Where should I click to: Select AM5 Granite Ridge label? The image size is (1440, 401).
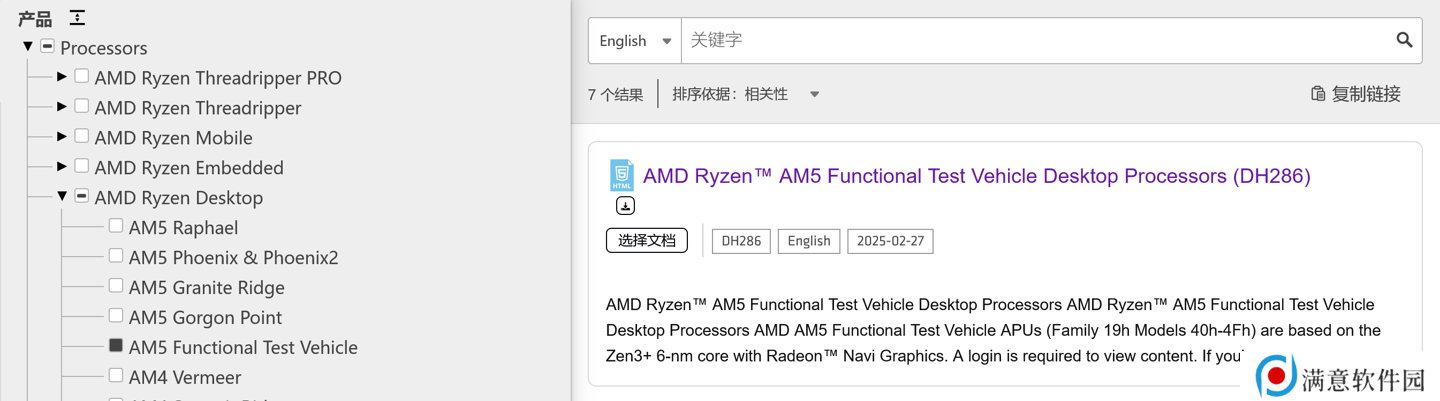click(206, 288)
